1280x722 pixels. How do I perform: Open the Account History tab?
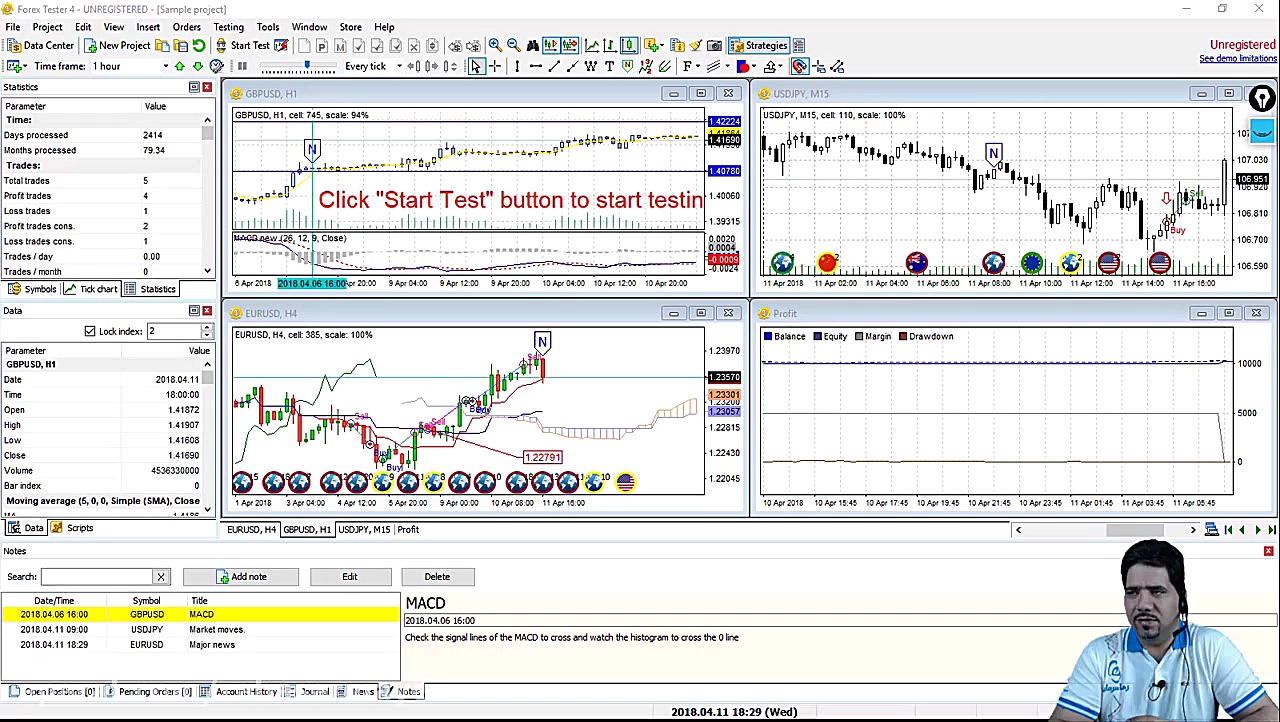point(238,691)
